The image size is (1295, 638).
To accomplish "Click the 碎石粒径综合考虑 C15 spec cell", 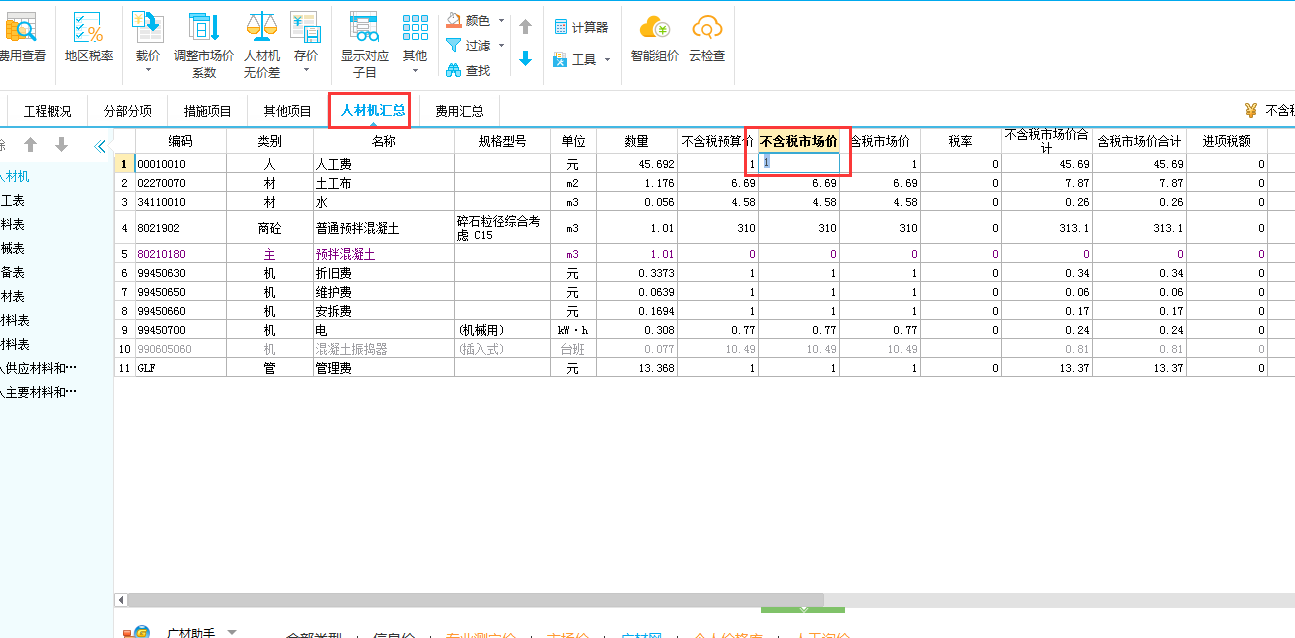I will pos(503,228).
